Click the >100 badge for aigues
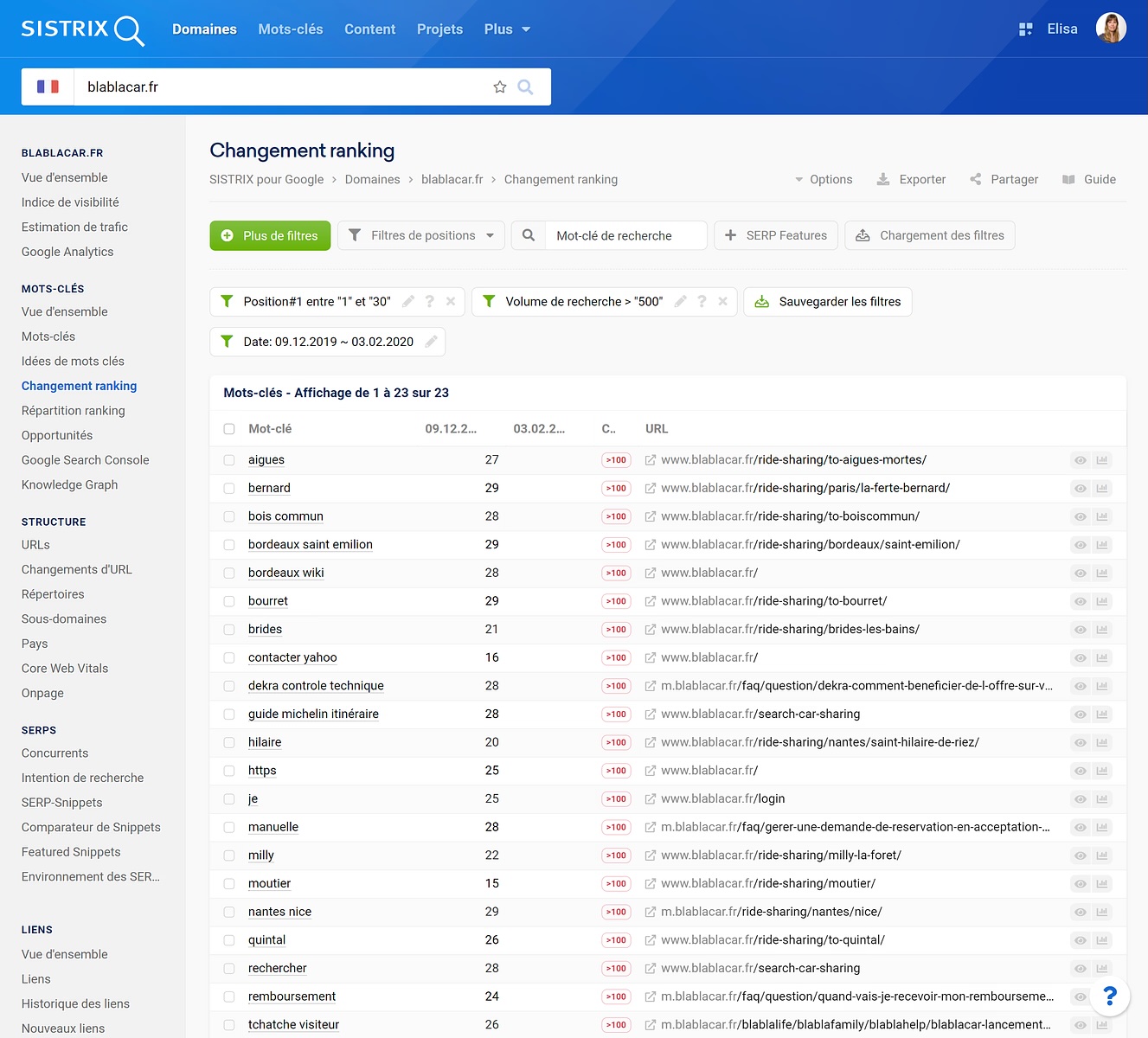The width and height of the screenshot is (1148, 1038). pos(616,460)
